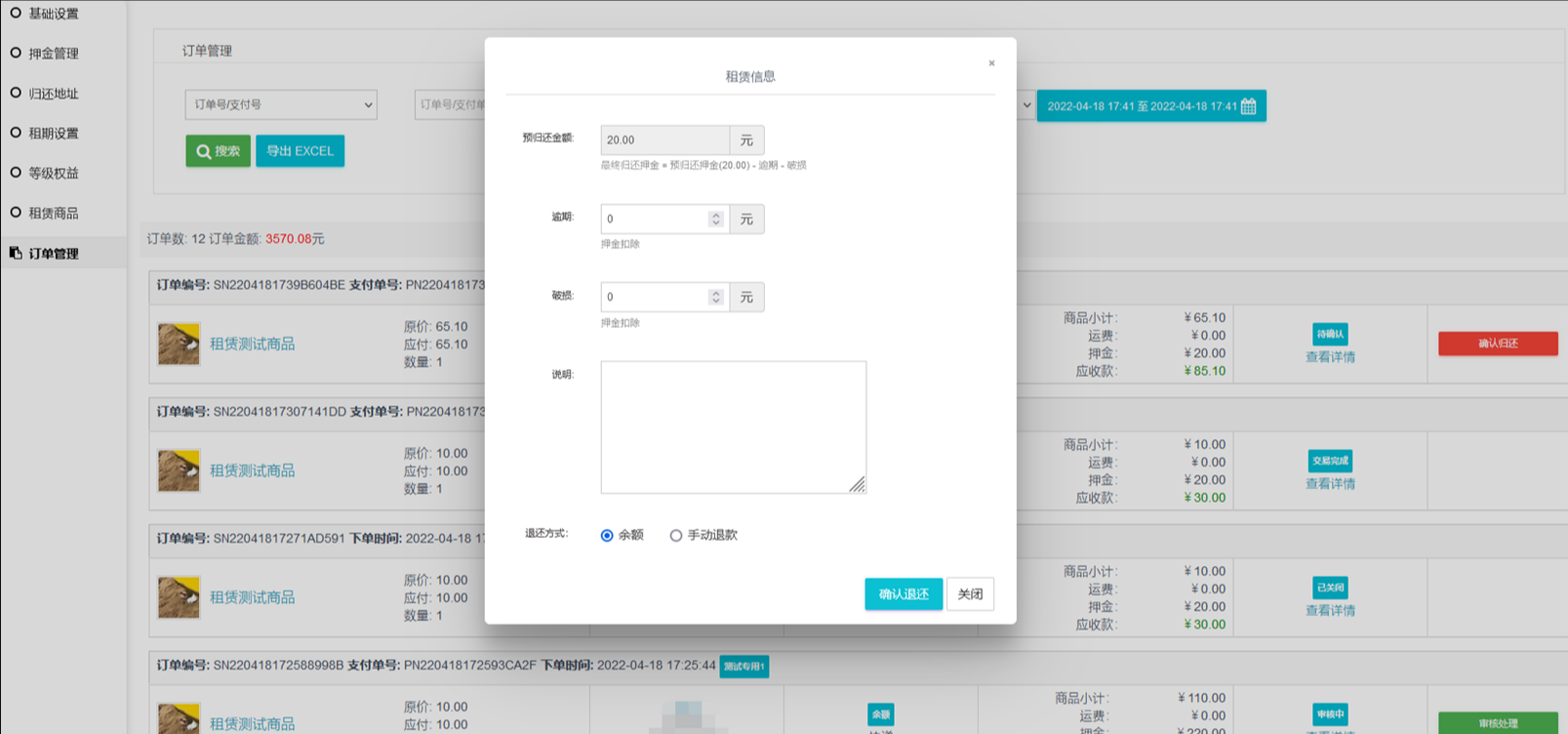This screenshot has height=734, width=1568.
Task: Open the 订单号/支付号 dropdown
Action: [281, 104]
